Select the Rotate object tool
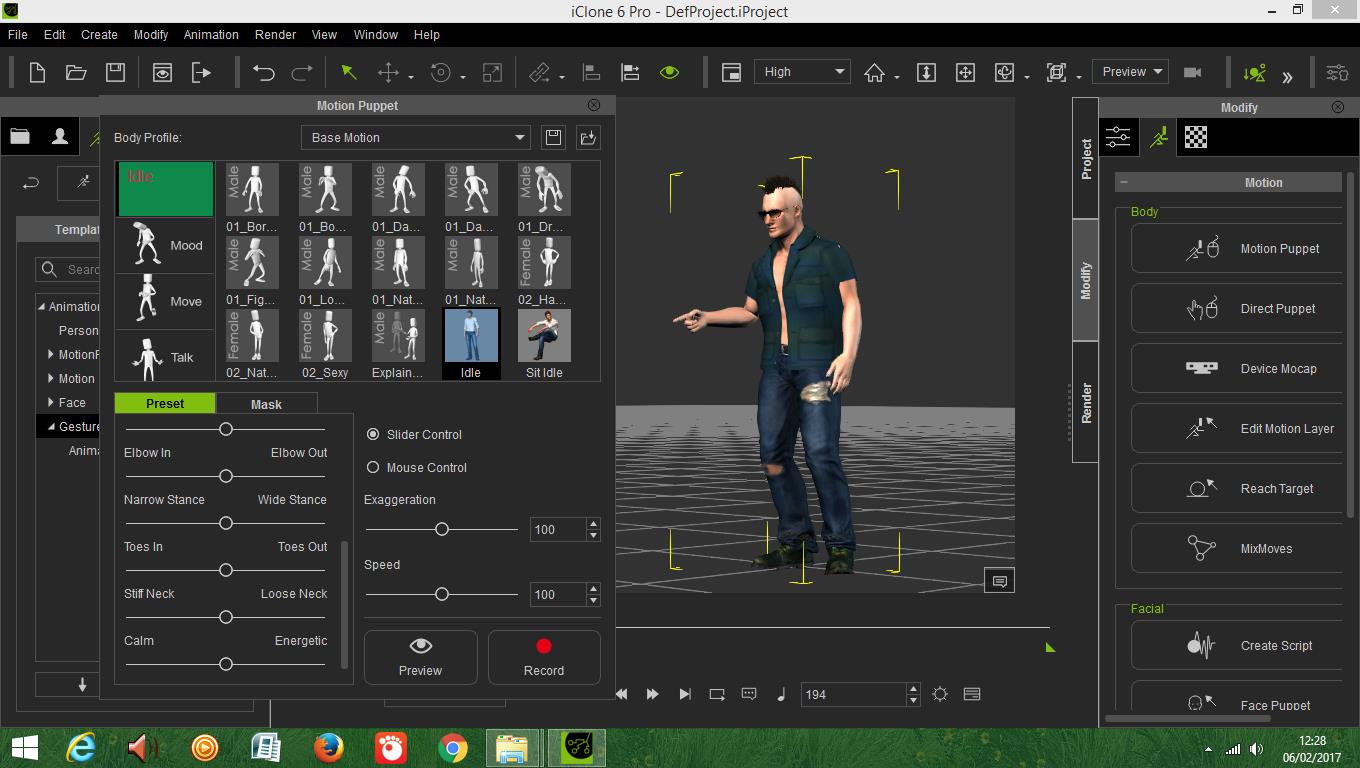This screenshot has width=1360, height=768. tap(440, 72)
